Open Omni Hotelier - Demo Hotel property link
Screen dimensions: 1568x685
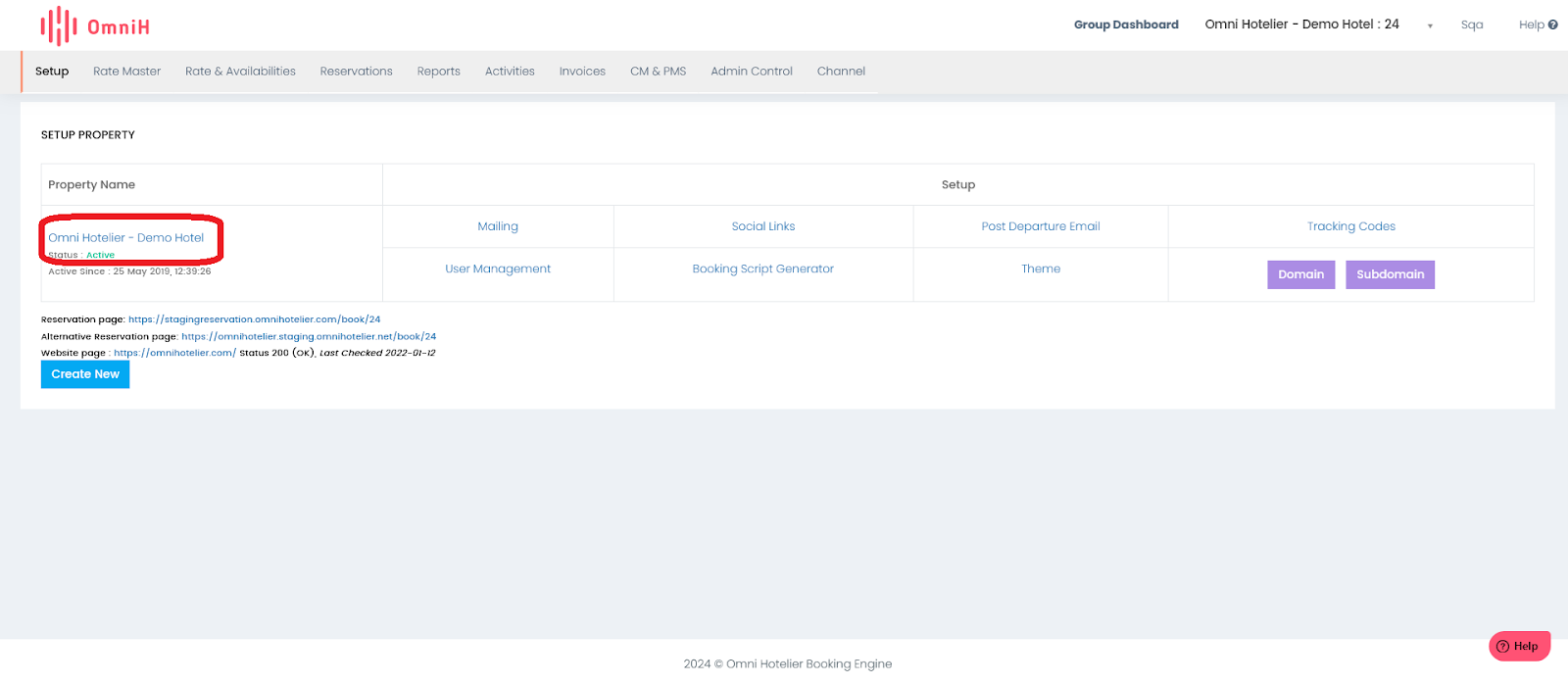point(126,238)
